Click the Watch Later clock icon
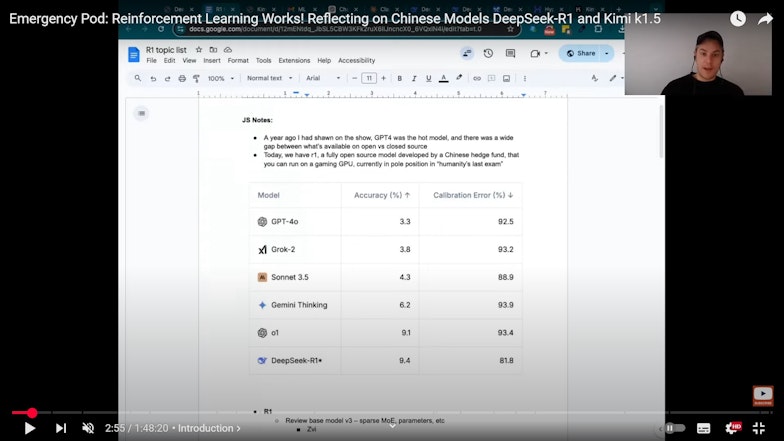This screenshot has width=784, height=441. (x=738, y=18)
